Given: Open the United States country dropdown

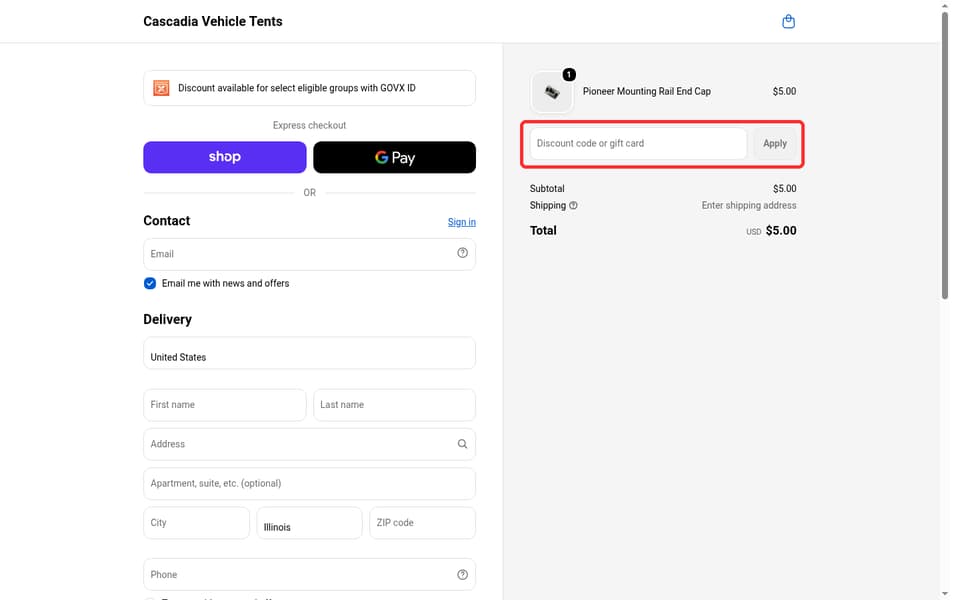Looking at the screenshot, I should point(309,353).
